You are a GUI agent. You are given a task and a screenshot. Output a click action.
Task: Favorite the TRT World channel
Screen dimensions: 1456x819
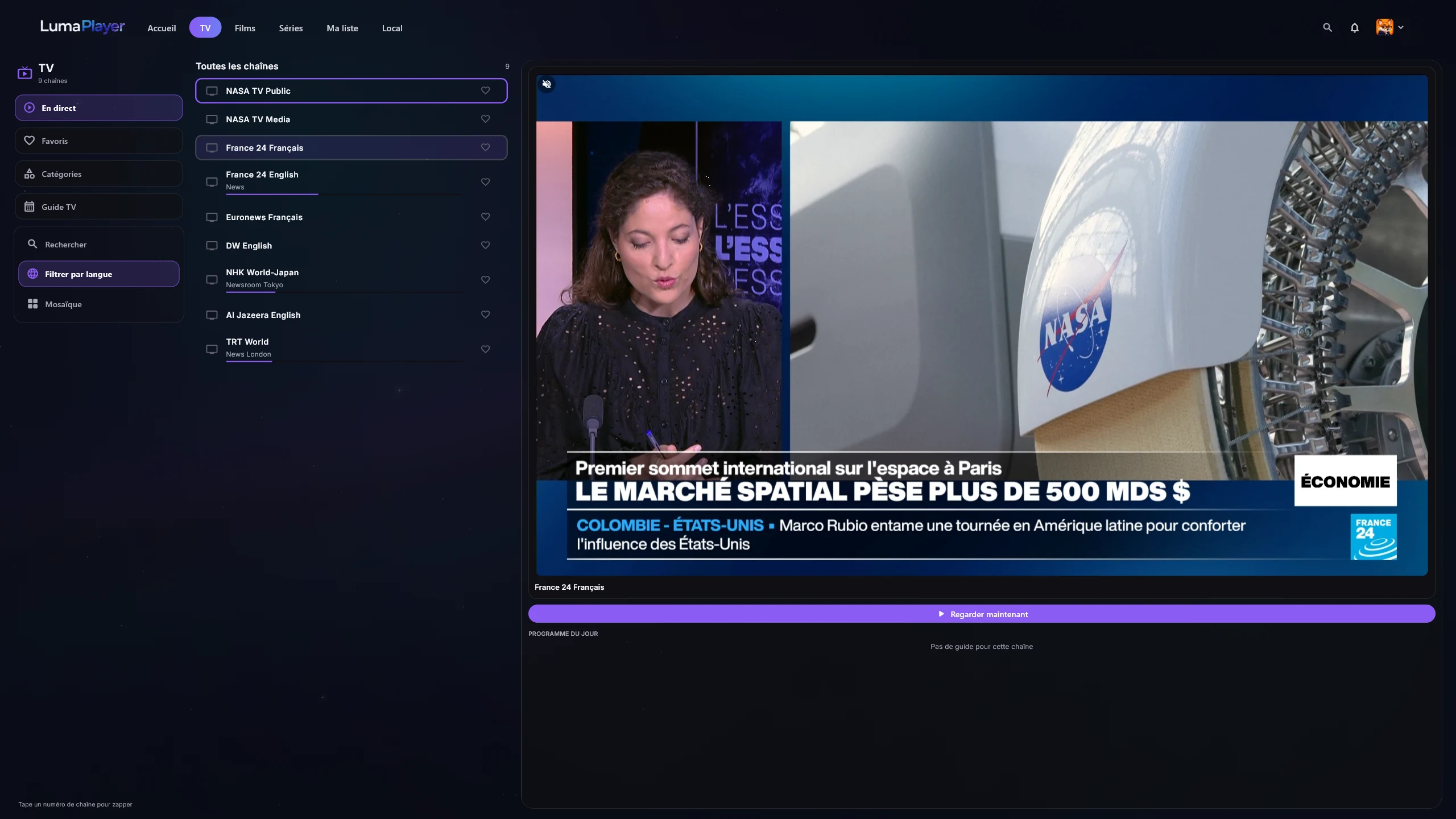[x=485, y=349]
